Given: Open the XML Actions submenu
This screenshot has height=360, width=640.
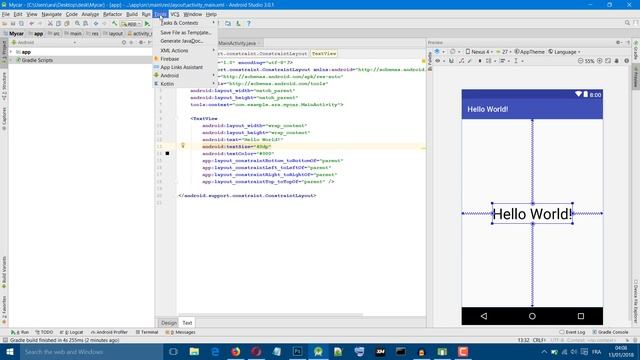Looking at the screenshot, I should 185,51.
